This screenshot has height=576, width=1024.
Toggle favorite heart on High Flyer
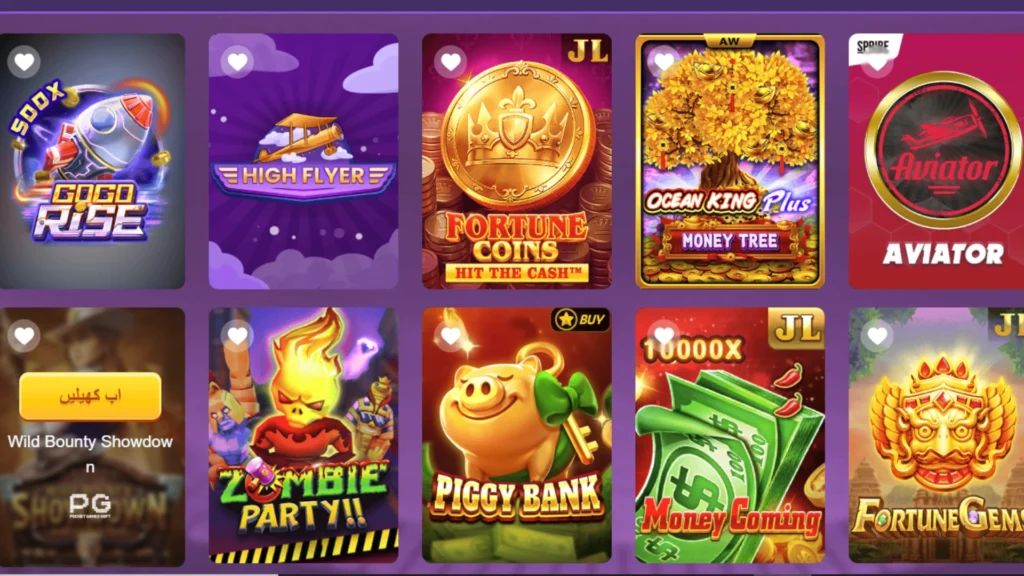237,62
